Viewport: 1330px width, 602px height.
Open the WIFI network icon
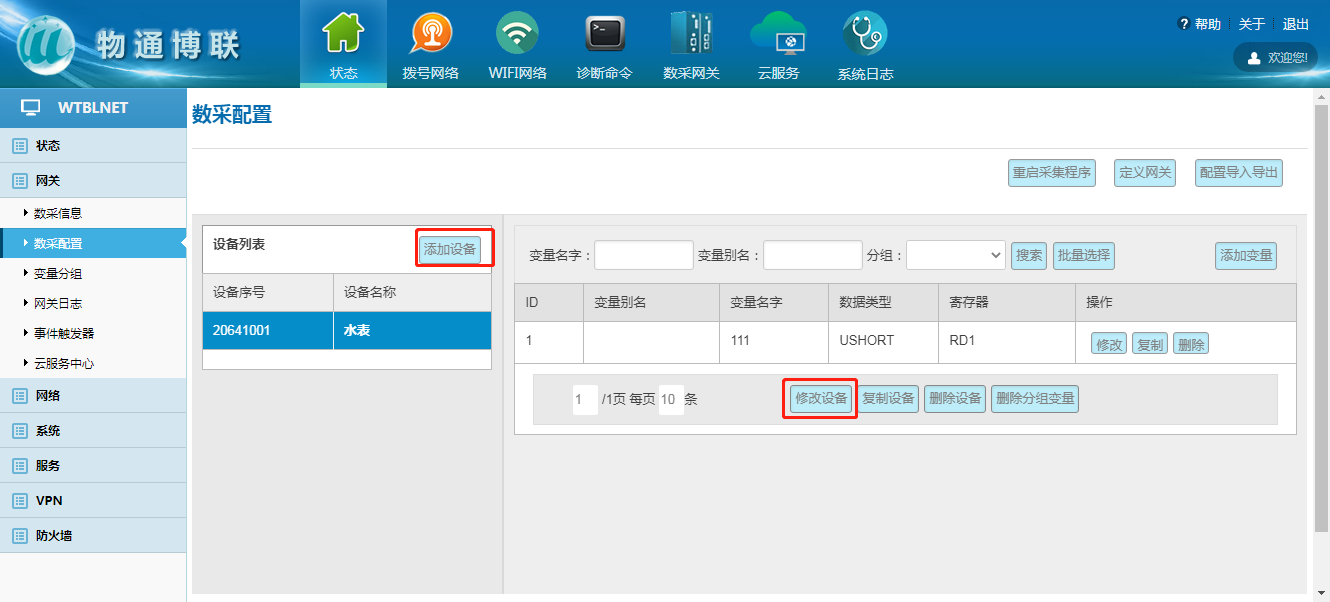[x=517, y=36]
